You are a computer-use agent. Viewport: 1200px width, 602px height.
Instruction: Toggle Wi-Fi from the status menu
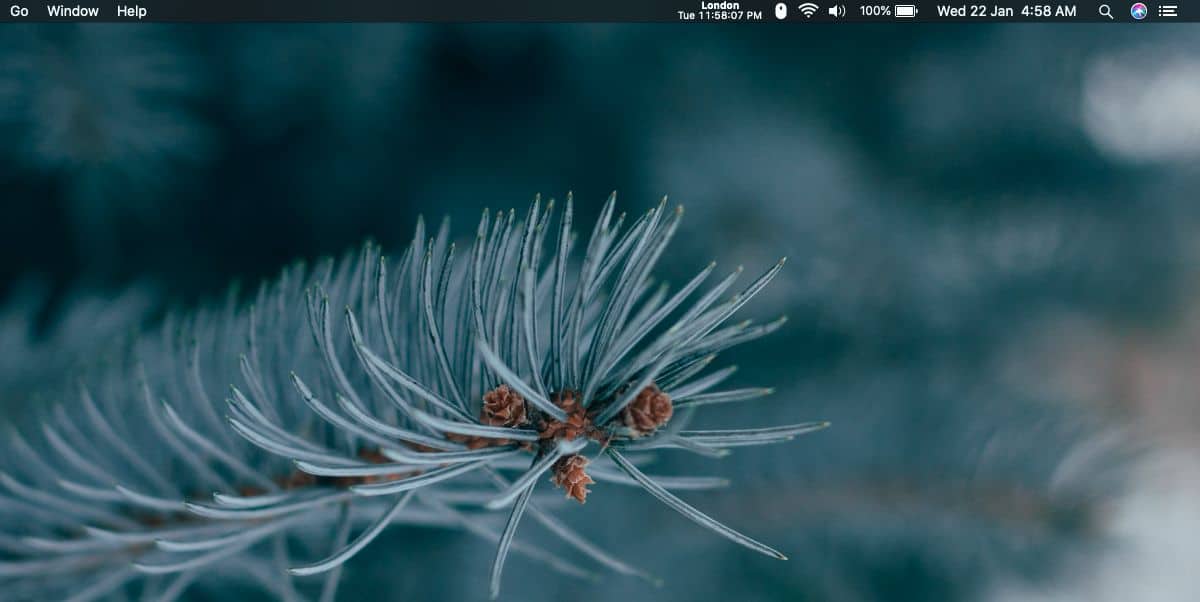pyautogui.click(x=806, y=11)
